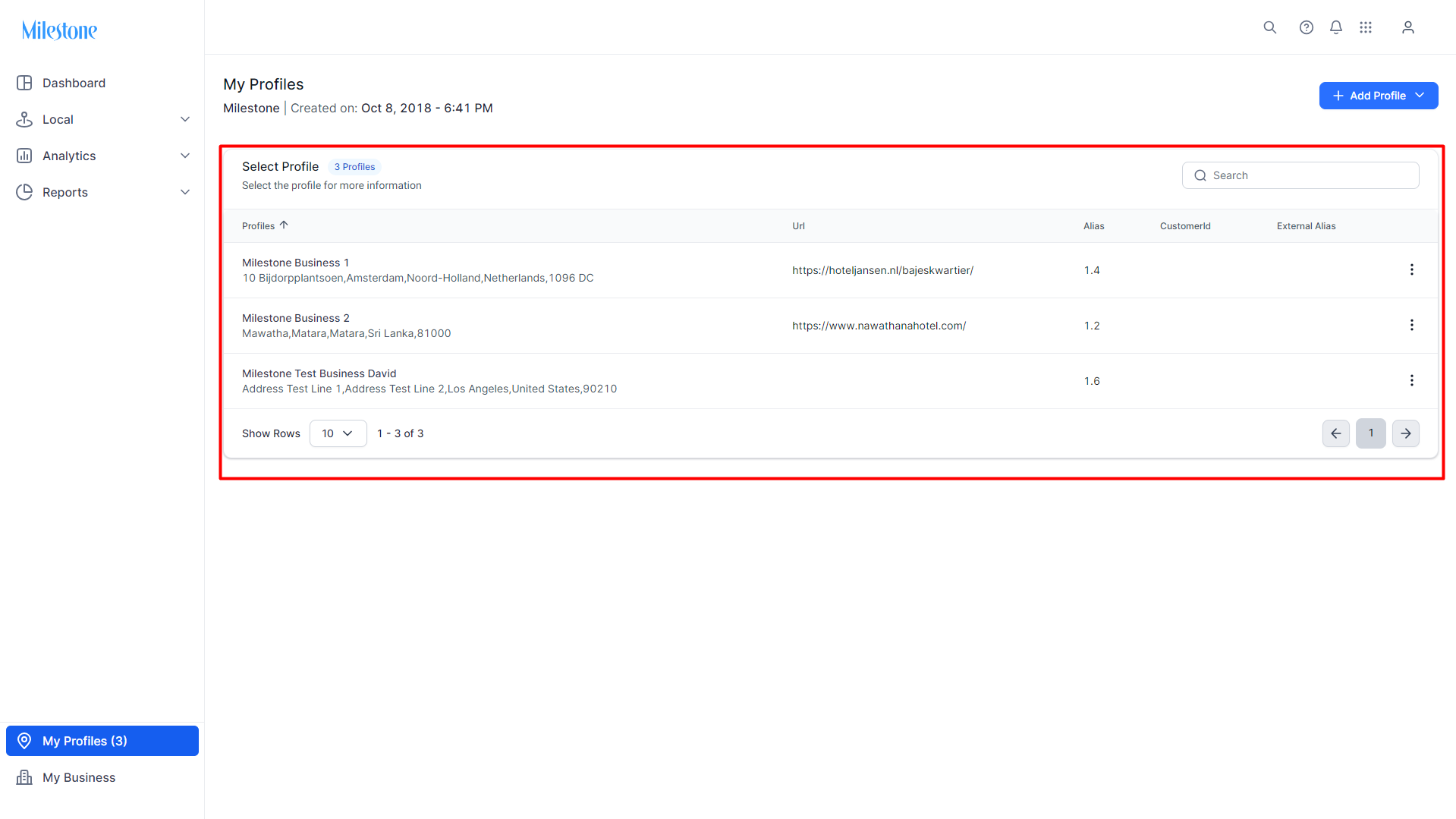Screen dimensions: 1456x819
Task: Open the notifications bell
Action: [1335, 27]
